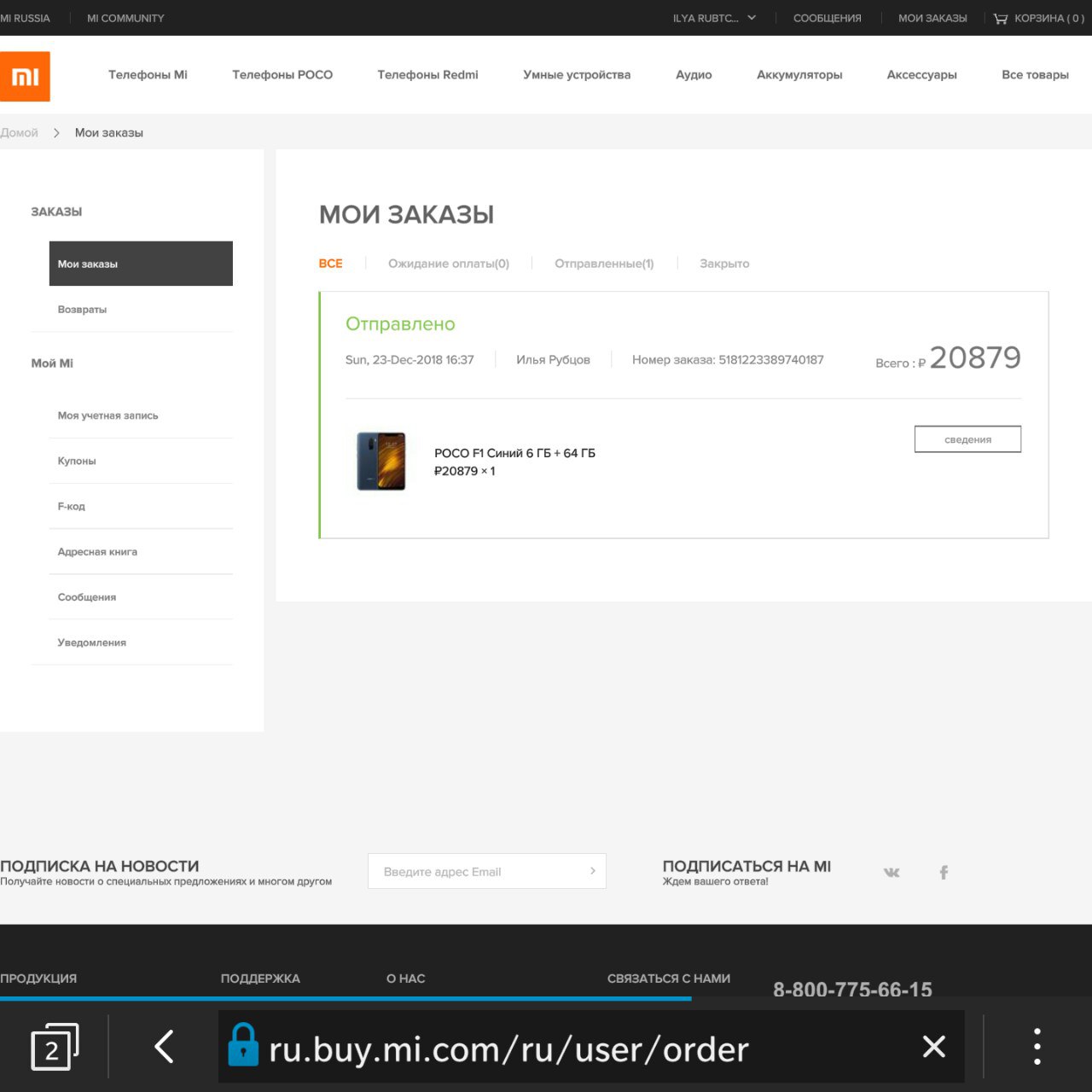Viewport: 1092px width, 1092px height.
Task: Open СООБЩЕНИЯ in top bar
Action: [x=828, y=18]
